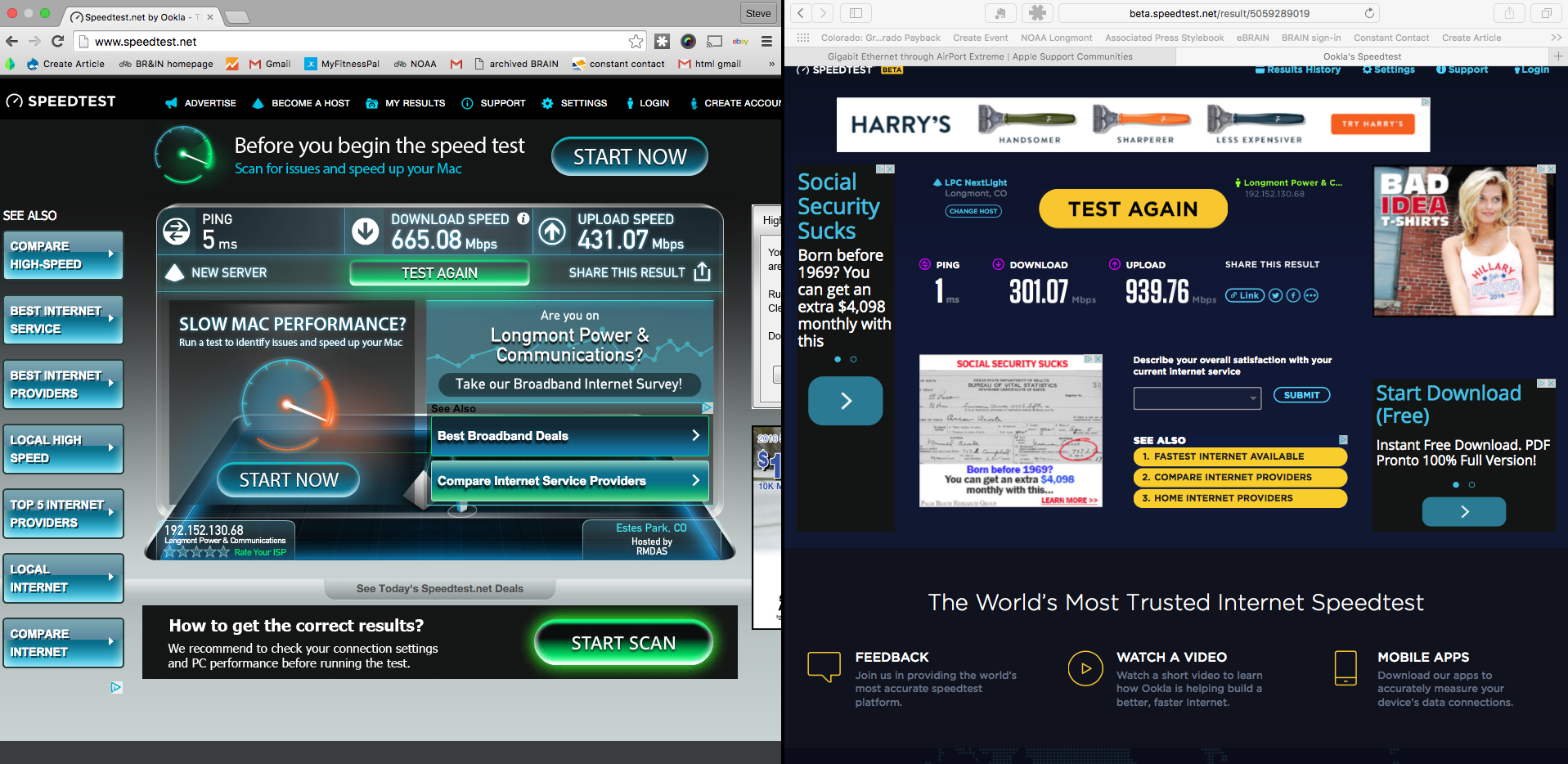Click the green Test Again button
This screenshot has height=764, width=1568.
[439, 272]
